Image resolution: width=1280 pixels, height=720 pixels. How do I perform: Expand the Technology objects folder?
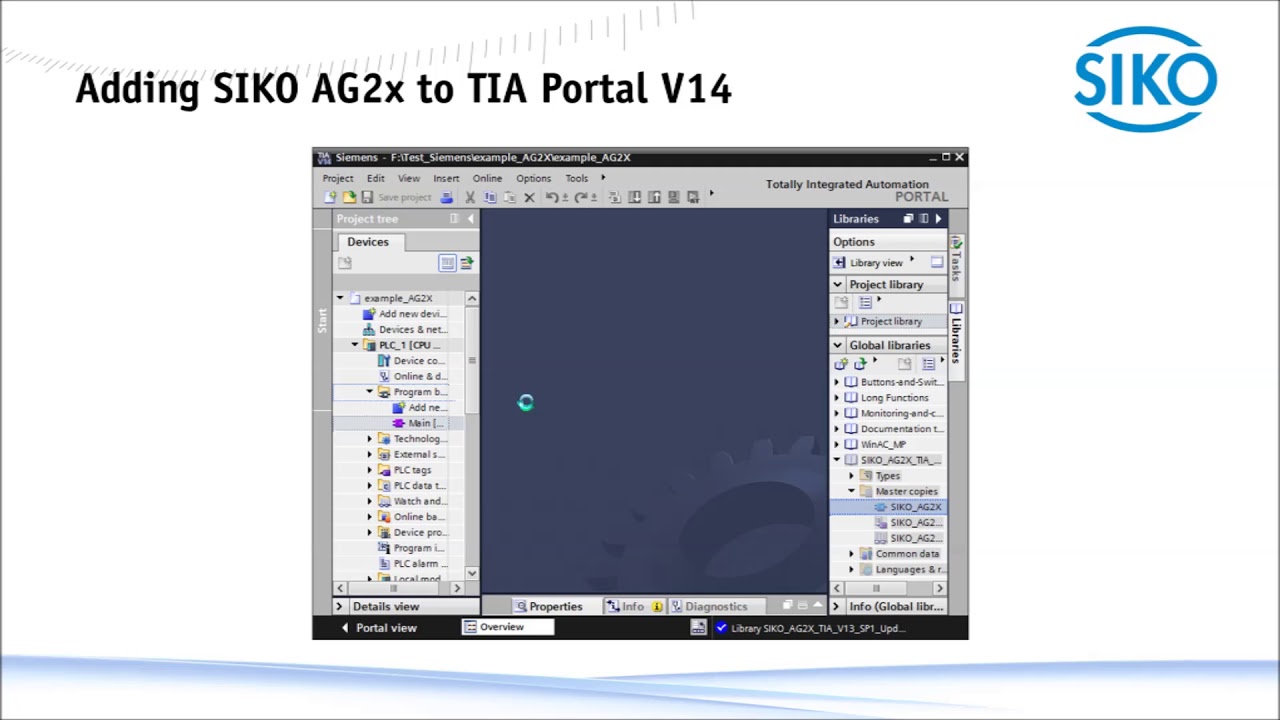(x=370, y=438)
